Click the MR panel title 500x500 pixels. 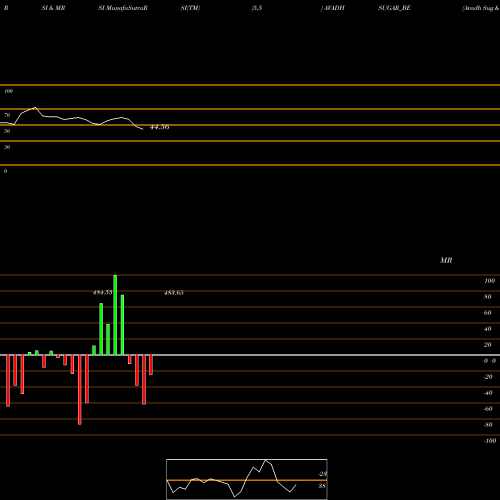[446, 260]
